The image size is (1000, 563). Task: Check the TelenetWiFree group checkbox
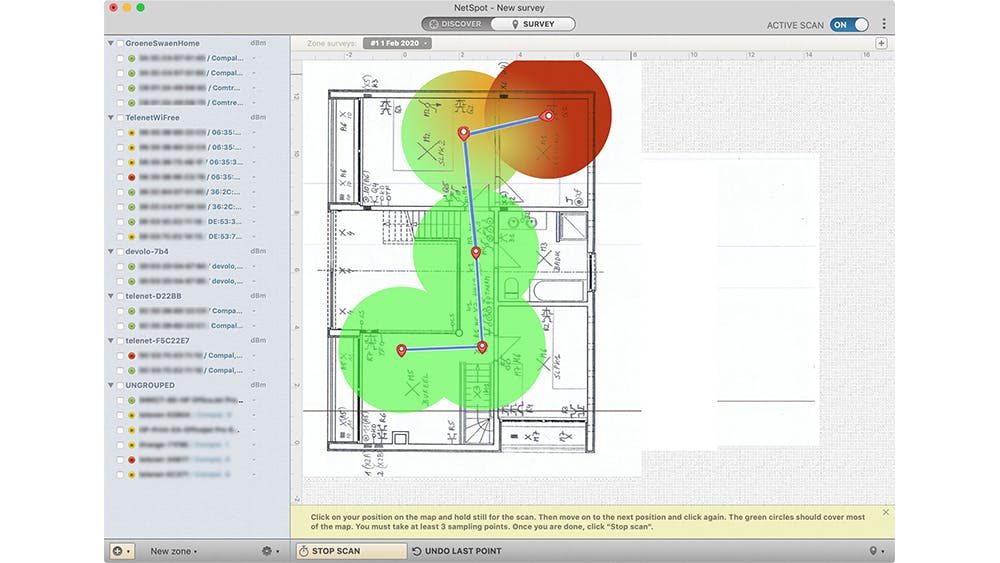point(120,118)
